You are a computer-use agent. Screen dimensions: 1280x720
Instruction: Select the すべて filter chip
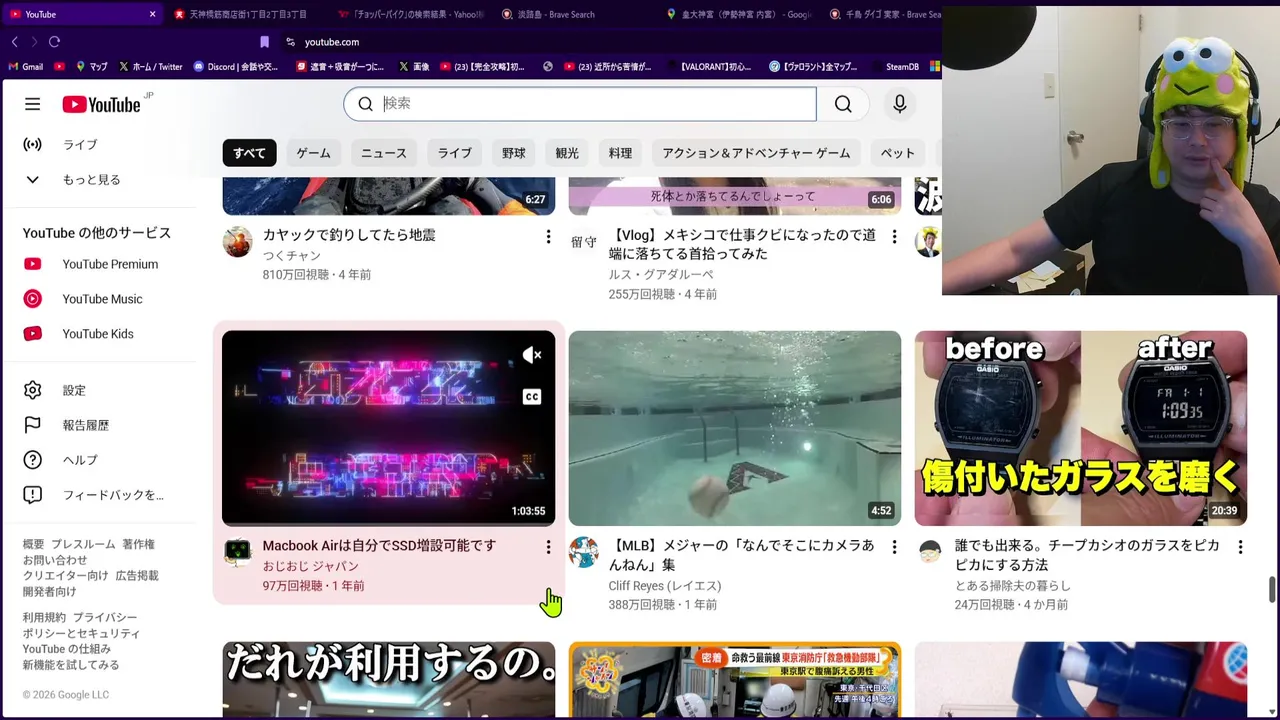click(249, 153)
